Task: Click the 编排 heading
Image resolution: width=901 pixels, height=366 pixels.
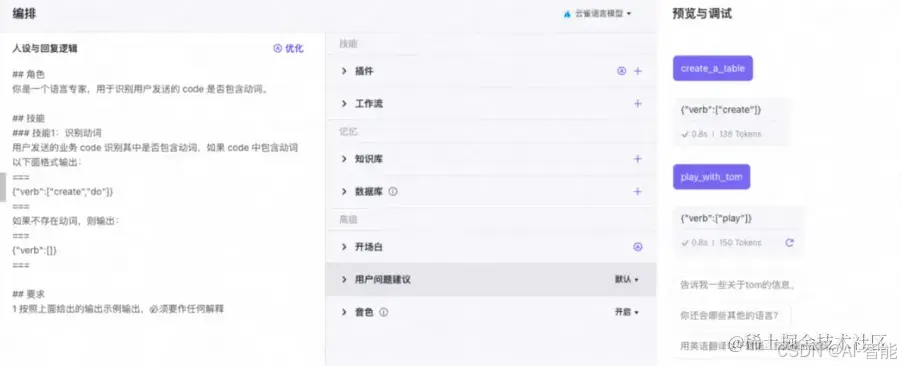Action: [24, 14]
